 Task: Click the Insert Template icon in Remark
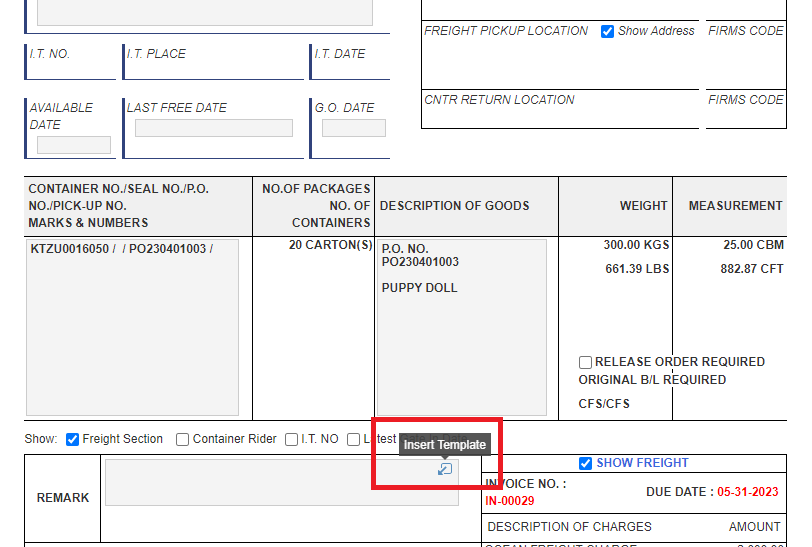point(445,469)
